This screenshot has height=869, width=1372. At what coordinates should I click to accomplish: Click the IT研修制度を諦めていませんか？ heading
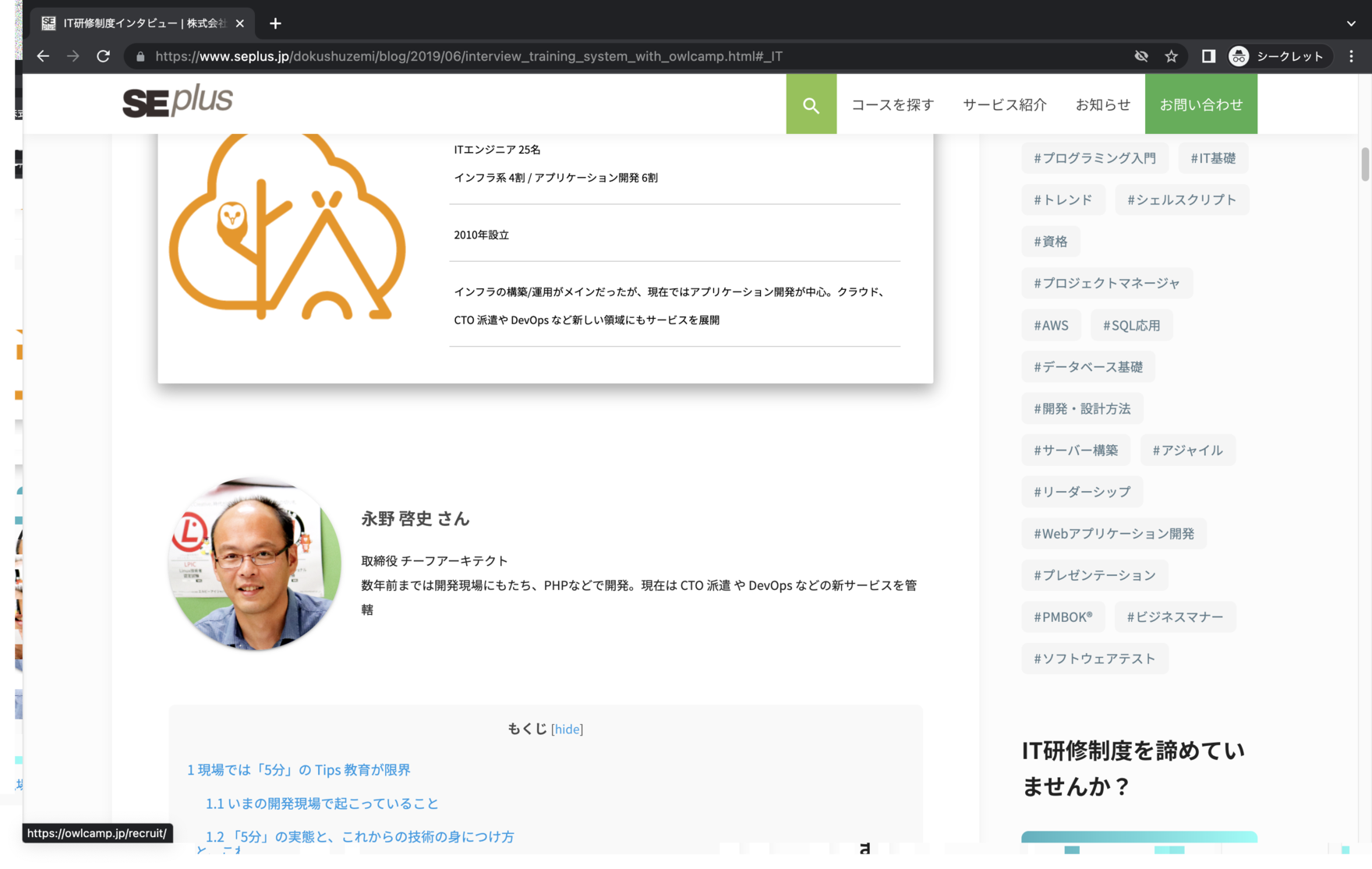click(x=1133, y=768)
